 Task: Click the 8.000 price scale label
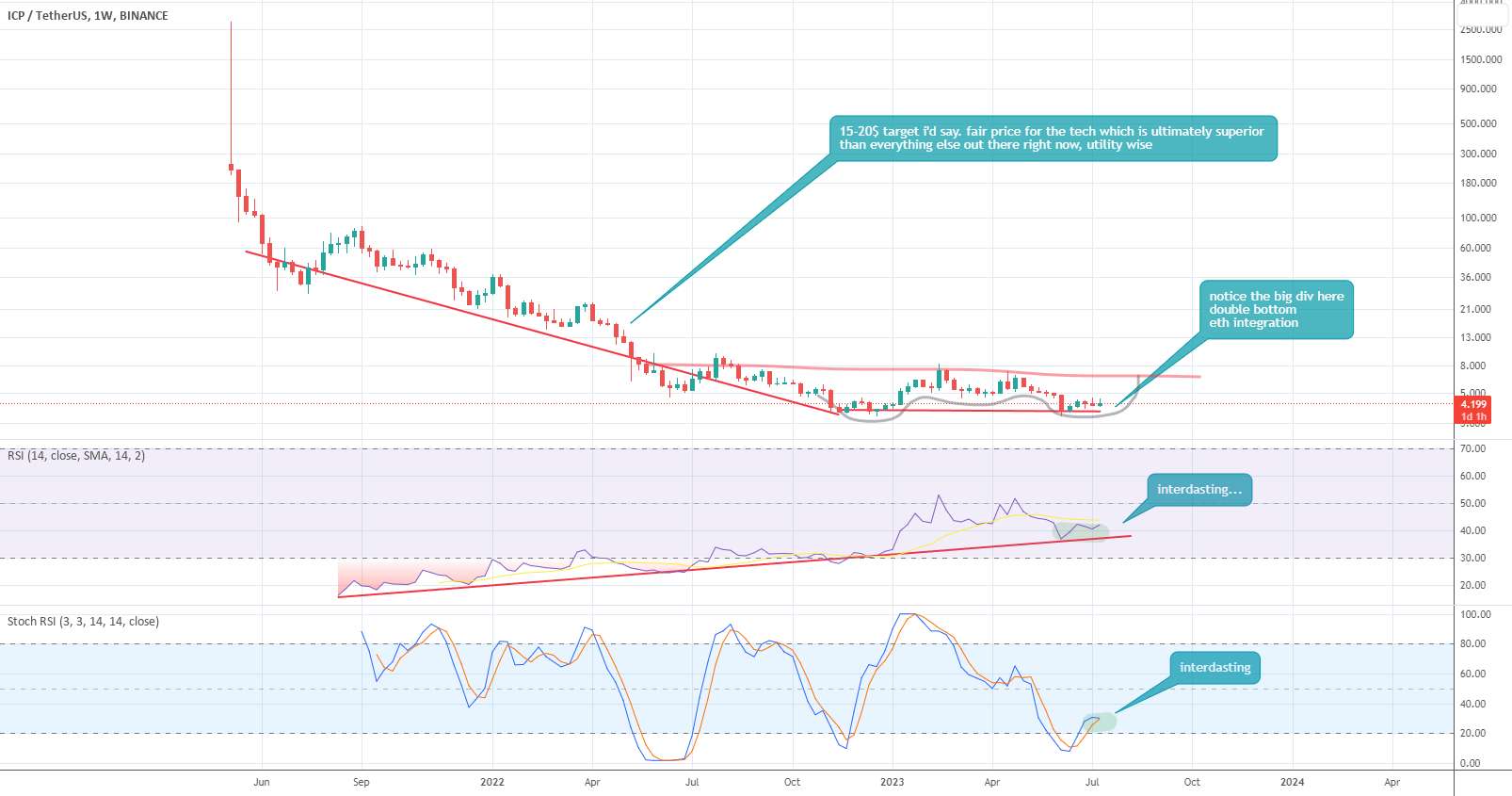(x=1473, y=366)
